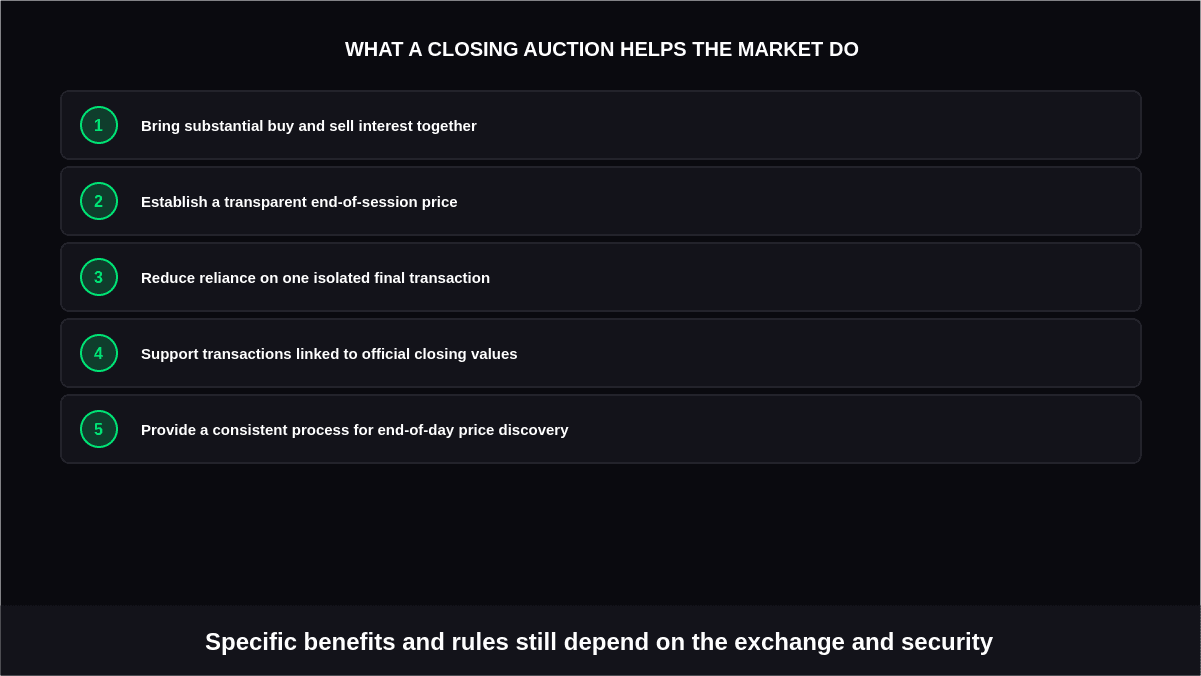
Task: Select 'Bring substantial buy and sell interest together' text
Action: [x=309, y=126]
